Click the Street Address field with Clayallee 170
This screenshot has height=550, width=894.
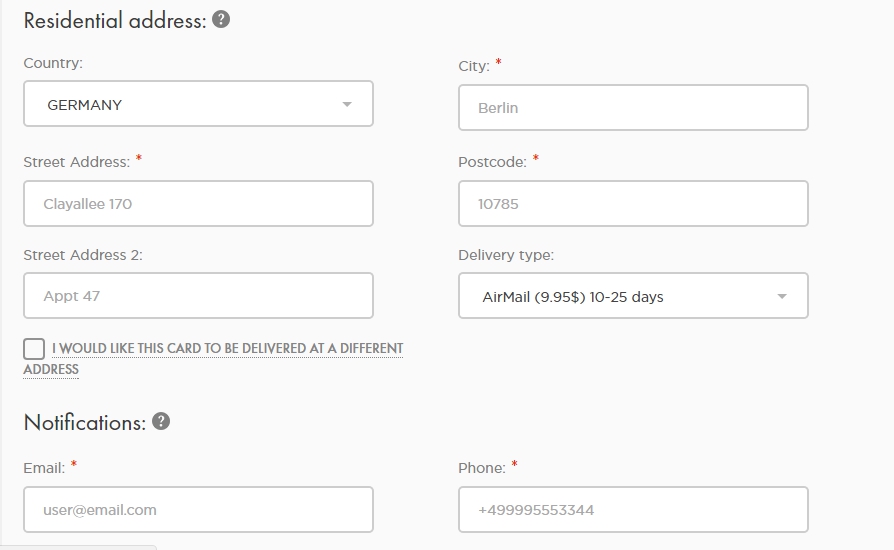pos(198,204)
